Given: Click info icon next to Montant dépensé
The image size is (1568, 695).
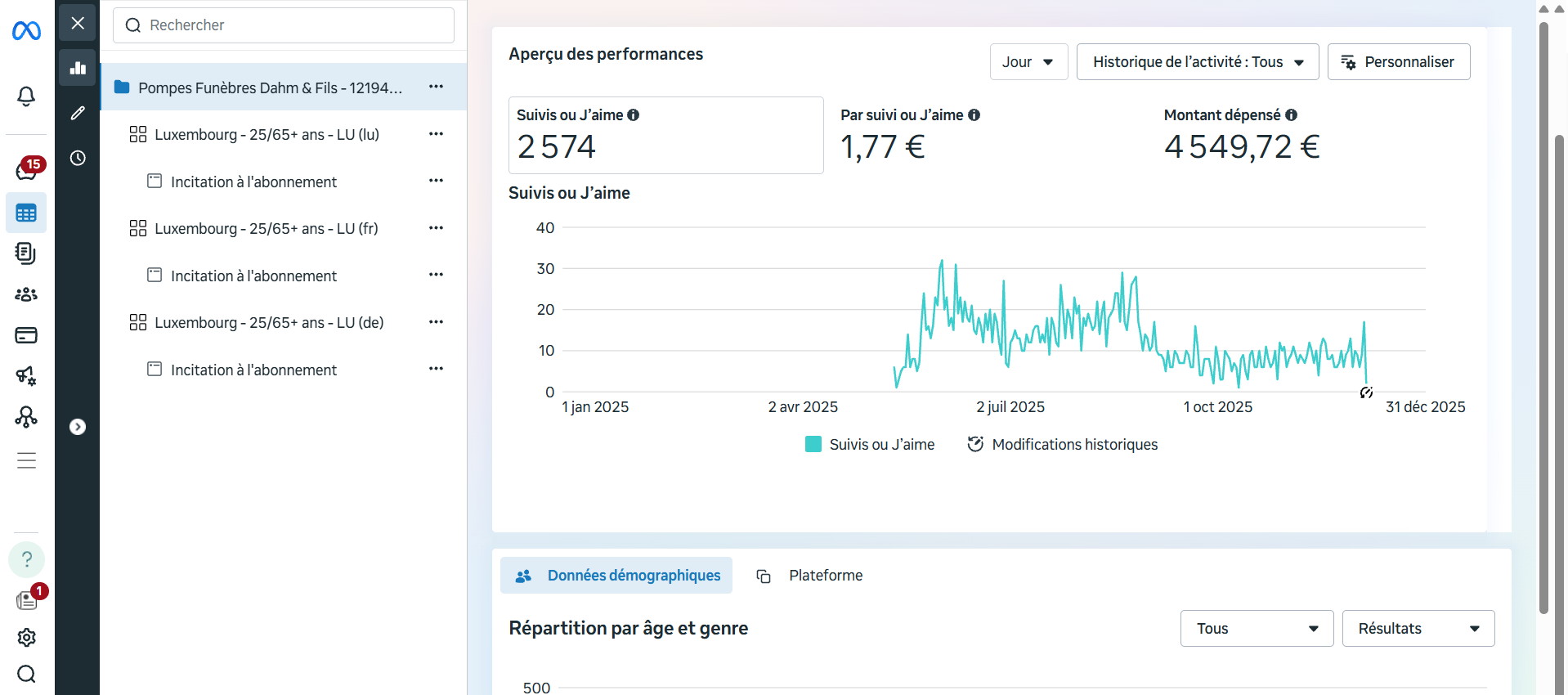Looking at the screenshot, I should (x=1292, y=115).
